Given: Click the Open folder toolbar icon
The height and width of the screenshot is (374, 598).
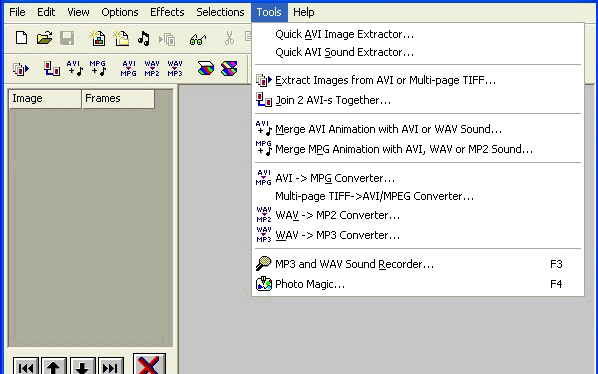Looking at the screenshot, I should 44,38.
